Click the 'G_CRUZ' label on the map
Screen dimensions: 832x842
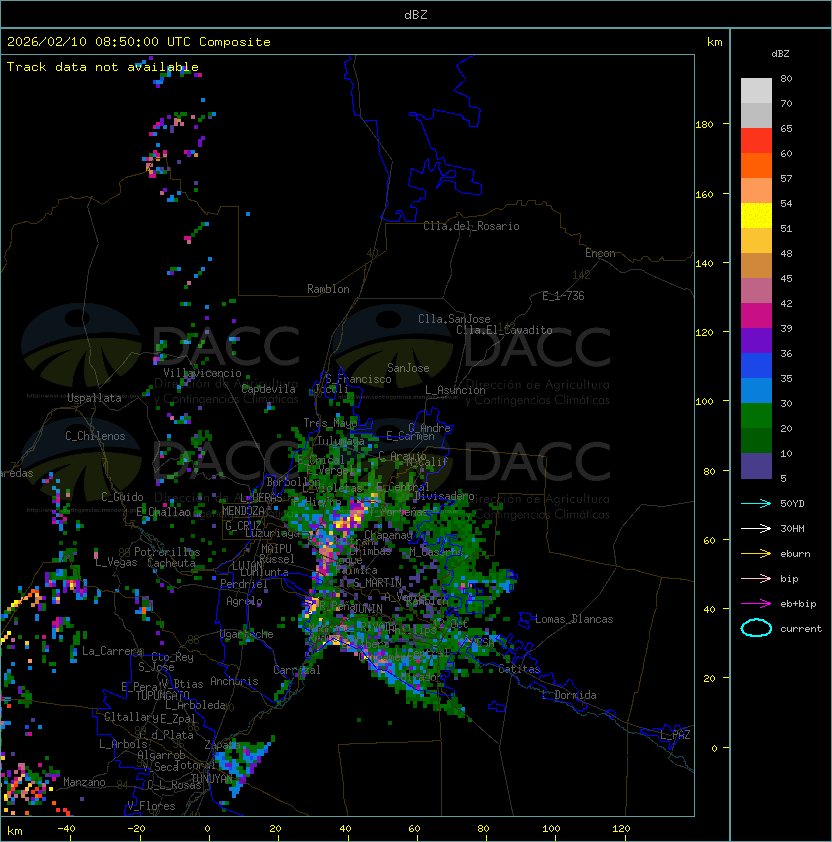pyautogui.click(x=243, y=525)
